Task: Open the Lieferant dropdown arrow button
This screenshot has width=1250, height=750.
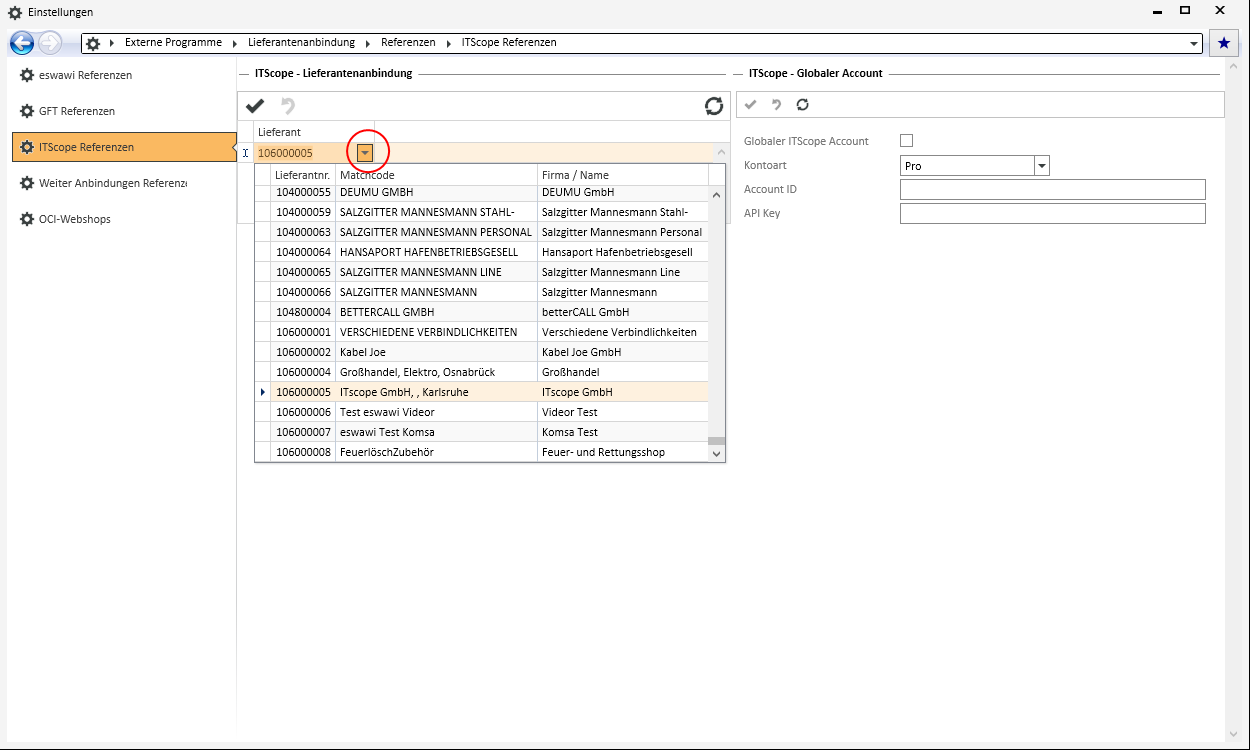Action: pos(366,153)
